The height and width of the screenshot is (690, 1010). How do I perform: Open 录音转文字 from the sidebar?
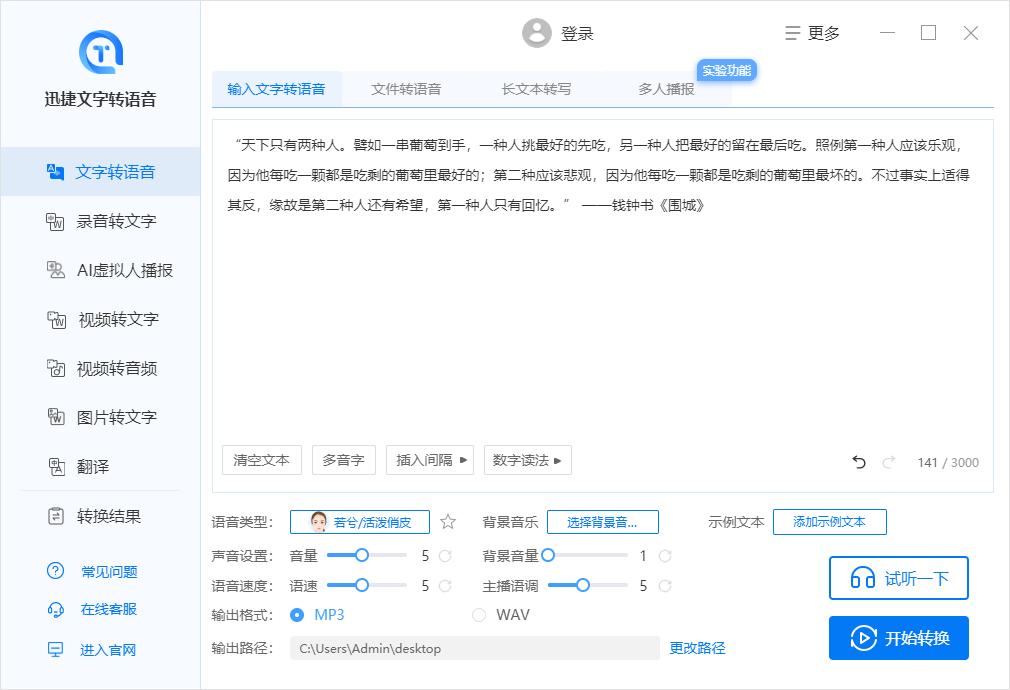(113, 221)
